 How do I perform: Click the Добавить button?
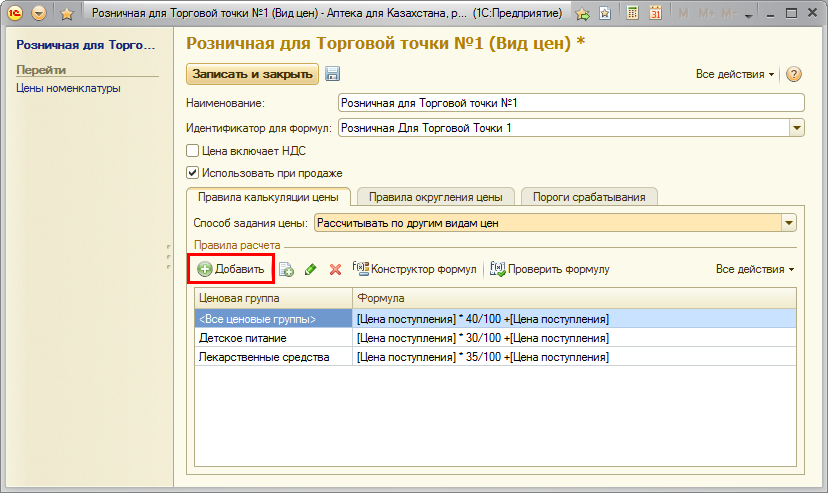(x=231, y=269)
